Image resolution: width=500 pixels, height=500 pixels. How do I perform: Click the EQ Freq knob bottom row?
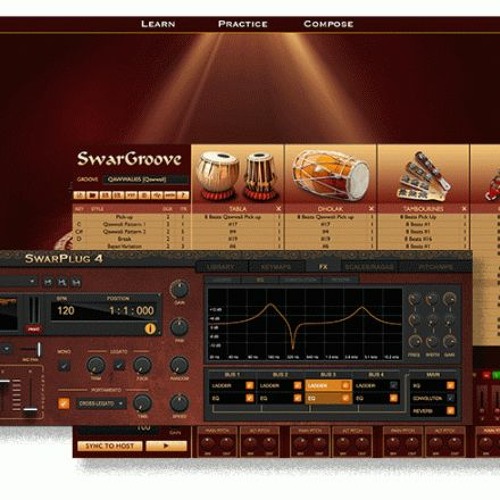[x=414, y=342]
